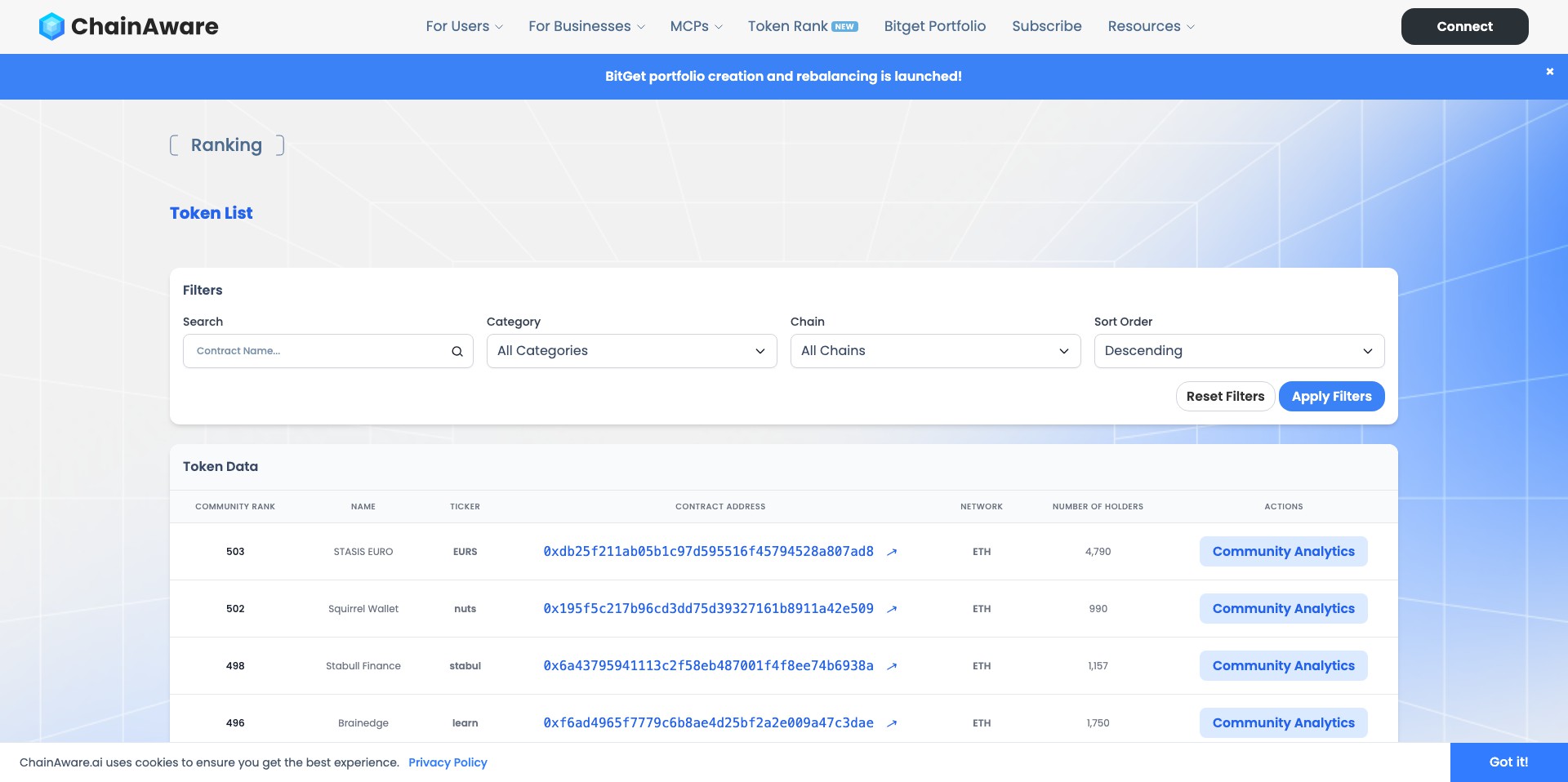Open the Subscribe page
The width and height of the screenshot is (1568, 782).
point(1047,26)
